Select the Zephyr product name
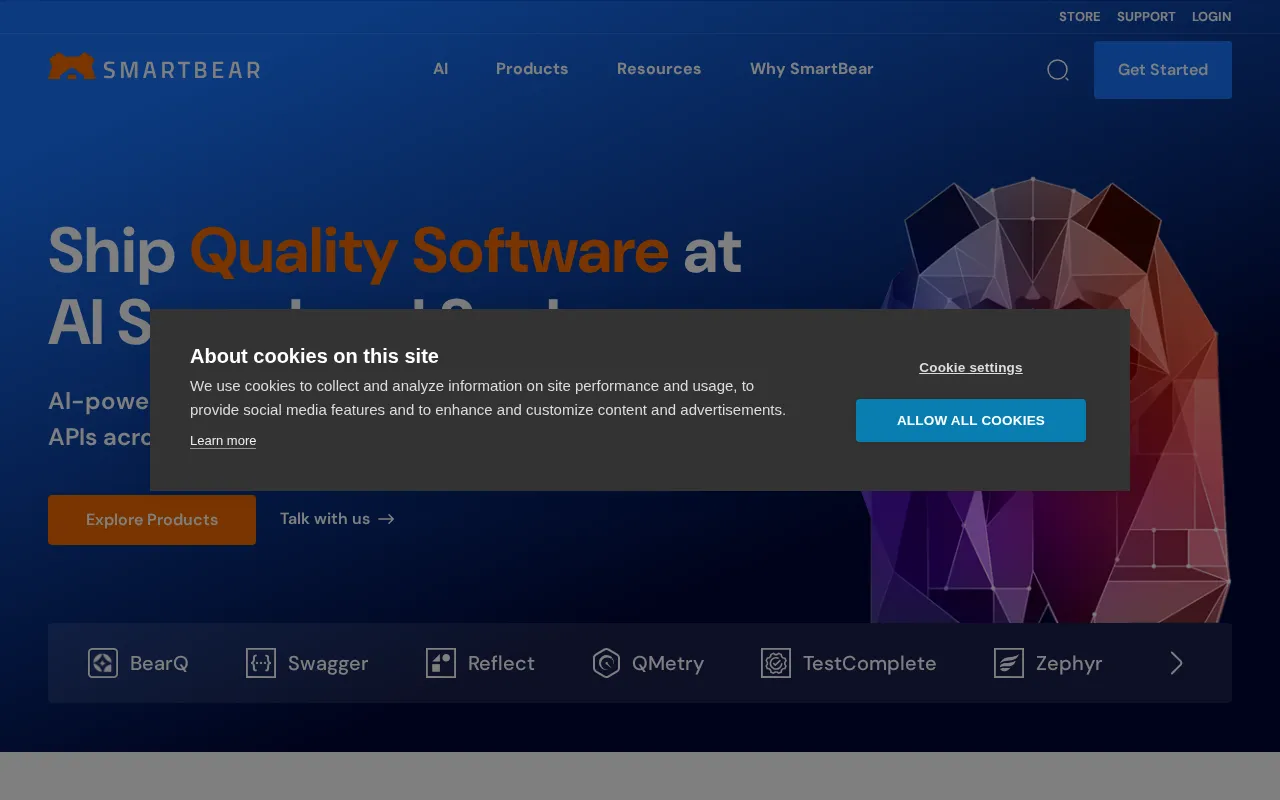 (x=1069, y=663)
